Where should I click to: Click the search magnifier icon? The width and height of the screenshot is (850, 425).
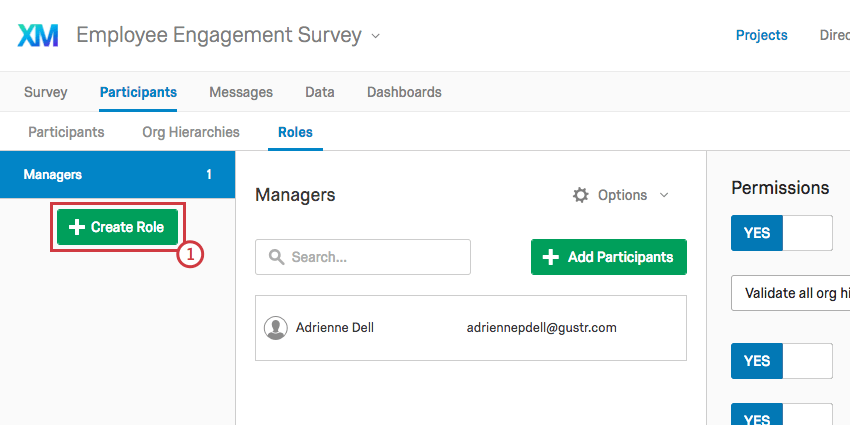[276, 257]
